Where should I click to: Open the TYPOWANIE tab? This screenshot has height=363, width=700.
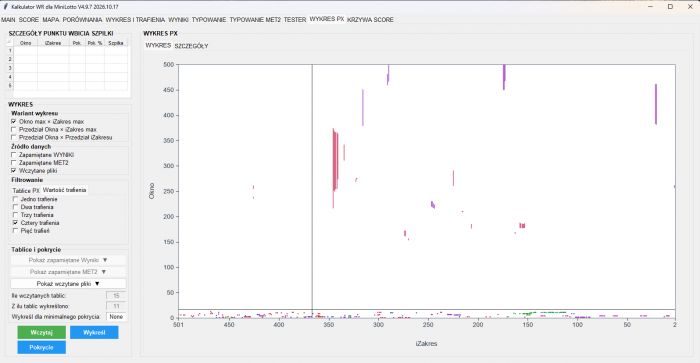[209, 20]
